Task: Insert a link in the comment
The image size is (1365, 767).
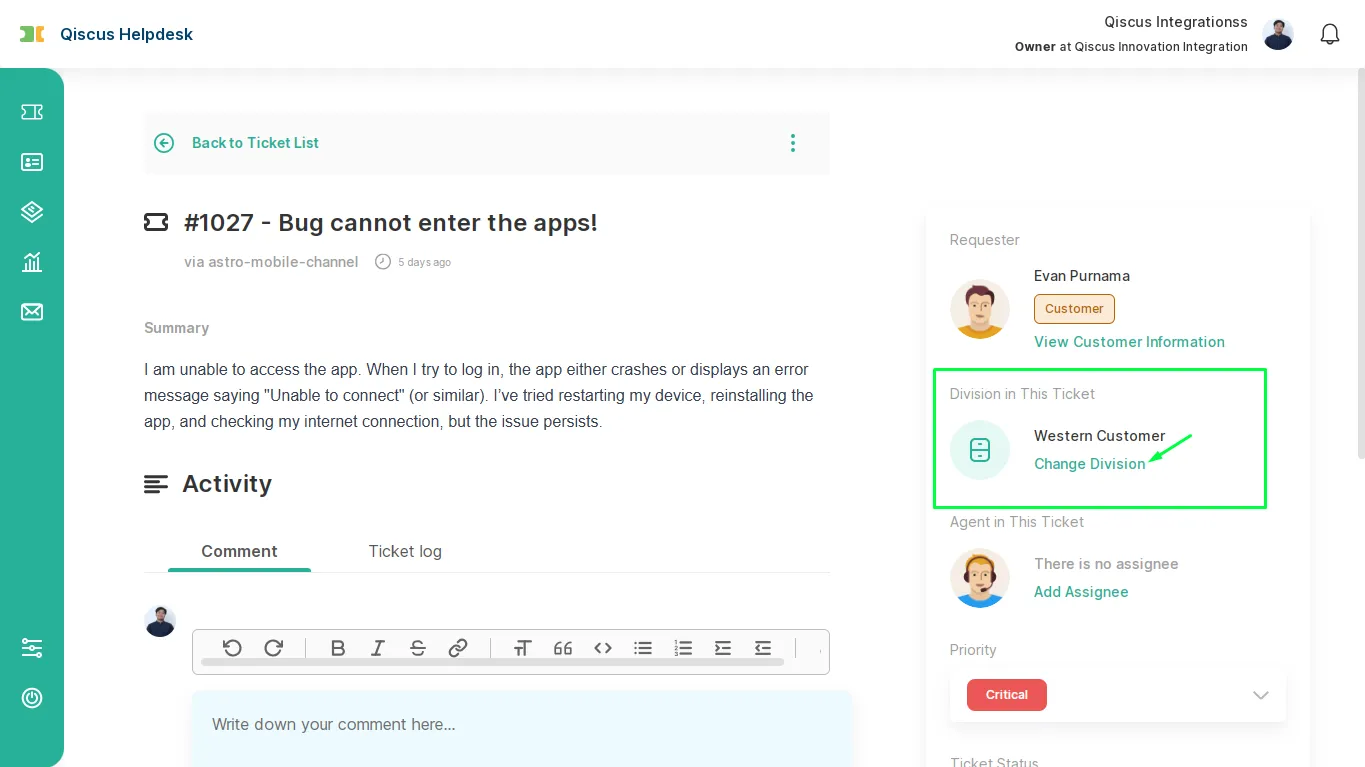Action: coord(458,648)
